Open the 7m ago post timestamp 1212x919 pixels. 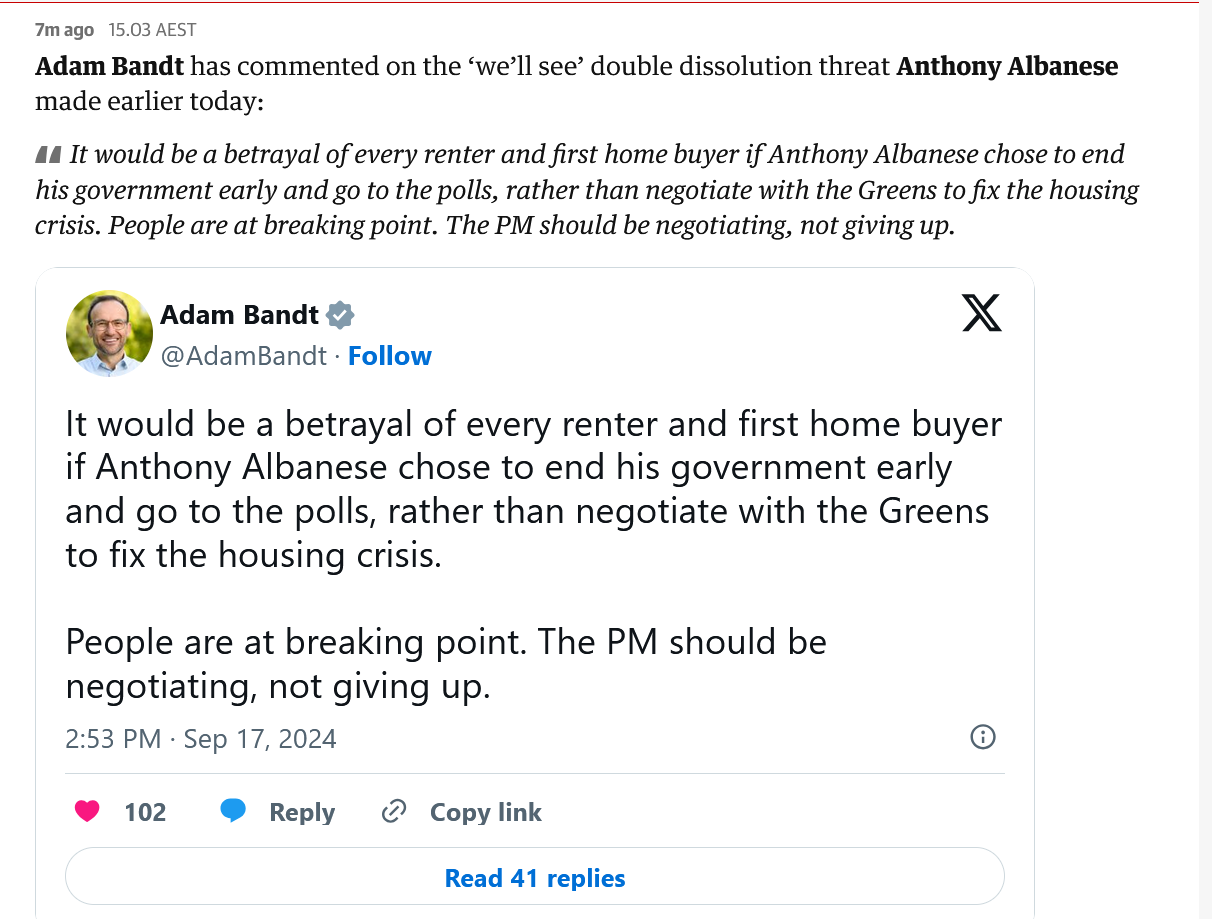click(64, 31)
